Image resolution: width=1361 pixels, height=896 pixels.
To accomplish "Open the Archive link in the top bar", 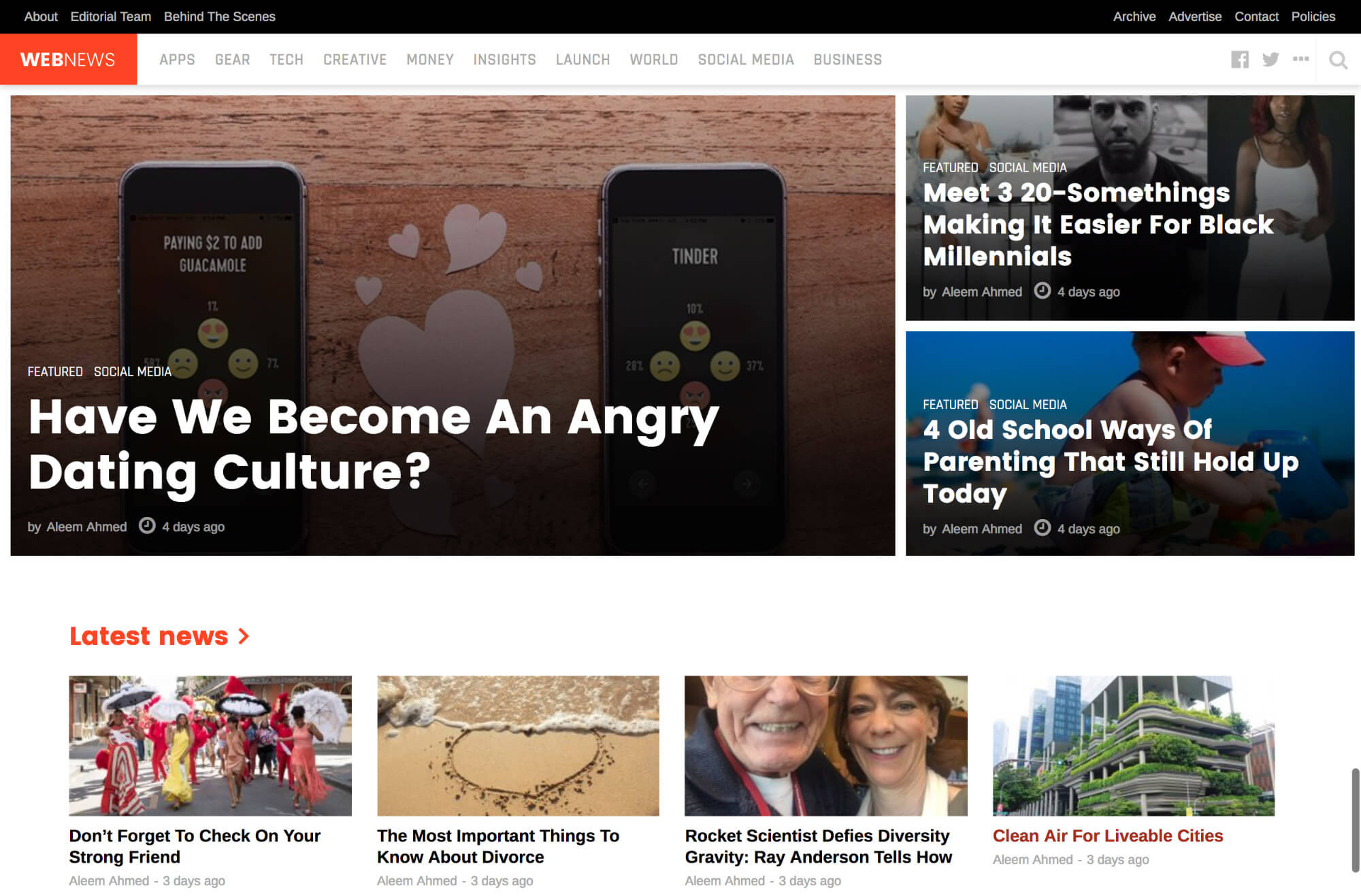I will pyautogui.click(x=1134, y=16).
